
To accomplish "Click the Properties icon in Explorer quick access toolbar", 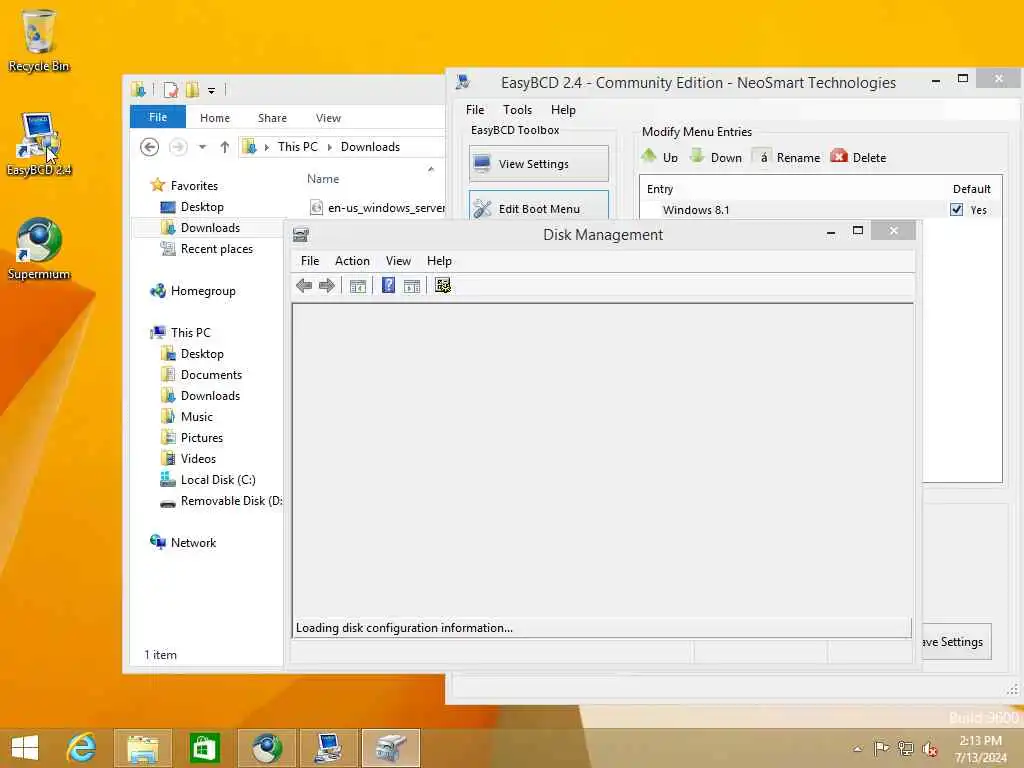I will pos(170,89).
